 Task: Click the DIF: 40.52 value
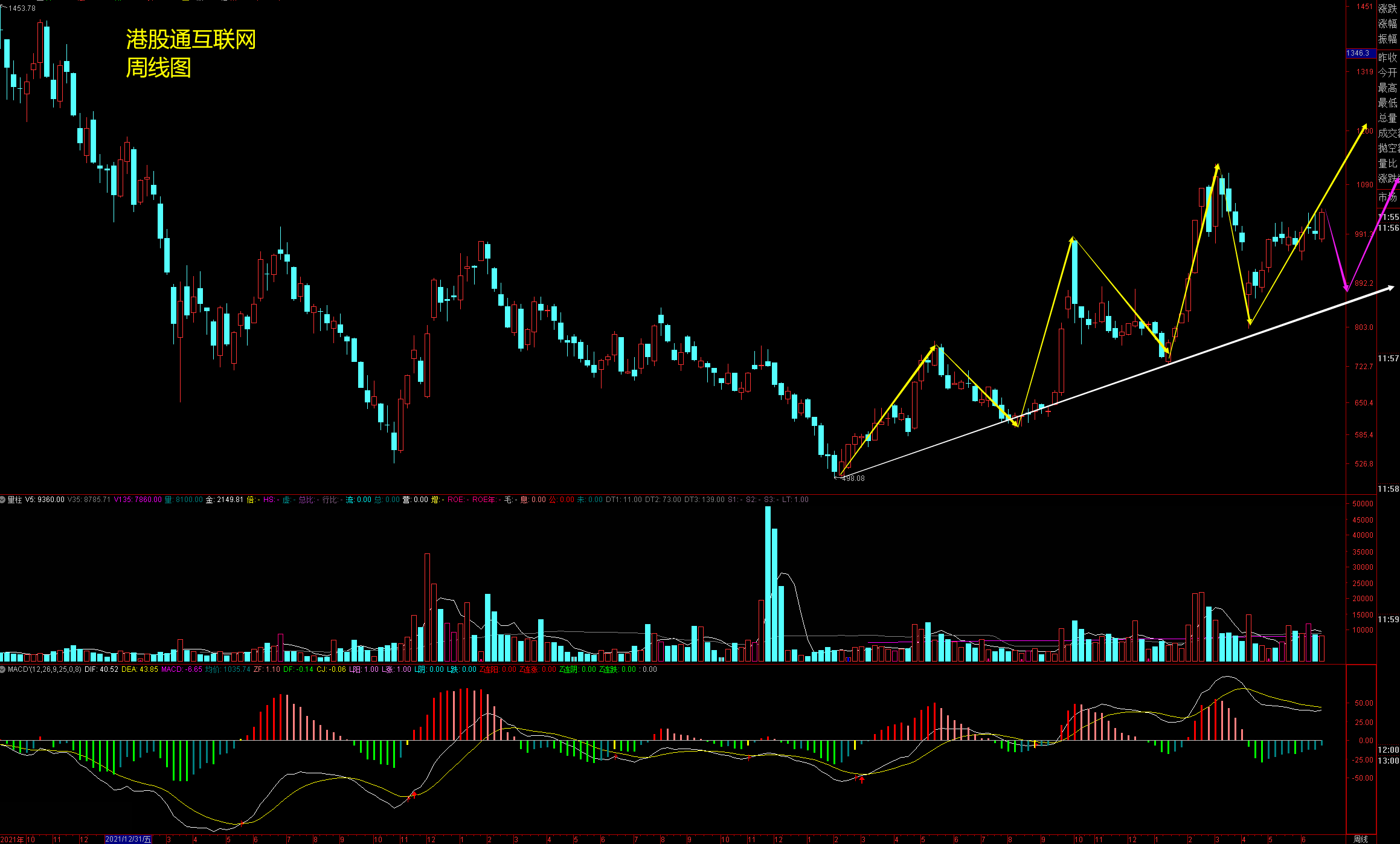pyautogui.click(x=101, y=669)
